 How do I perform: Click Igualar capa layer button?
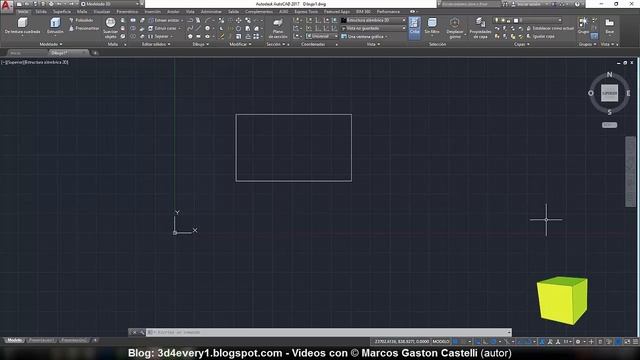[x=540, y=36]
